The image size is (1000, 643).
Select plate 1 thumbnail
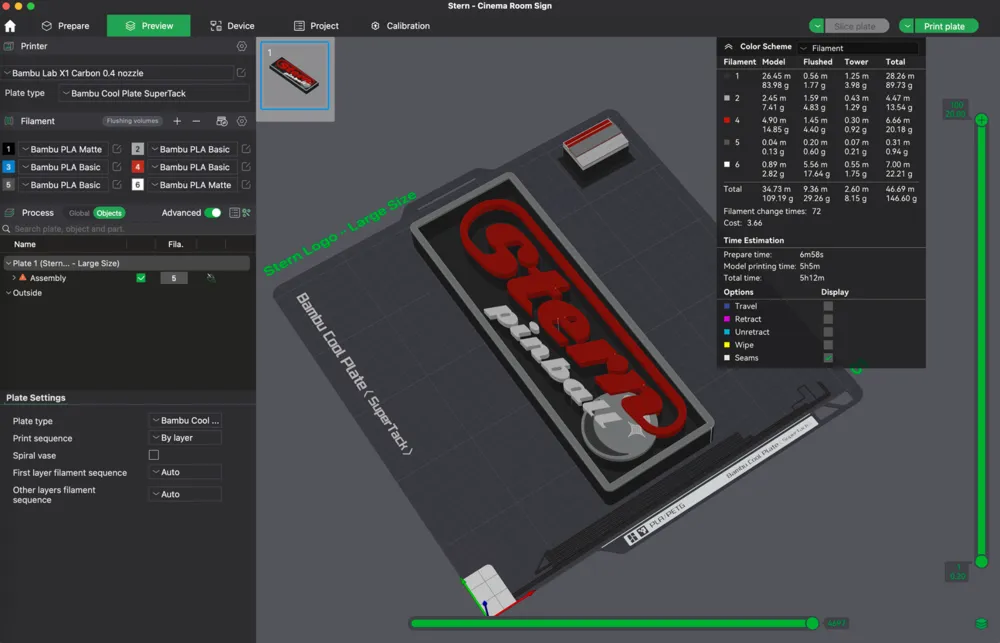[295, 75]
